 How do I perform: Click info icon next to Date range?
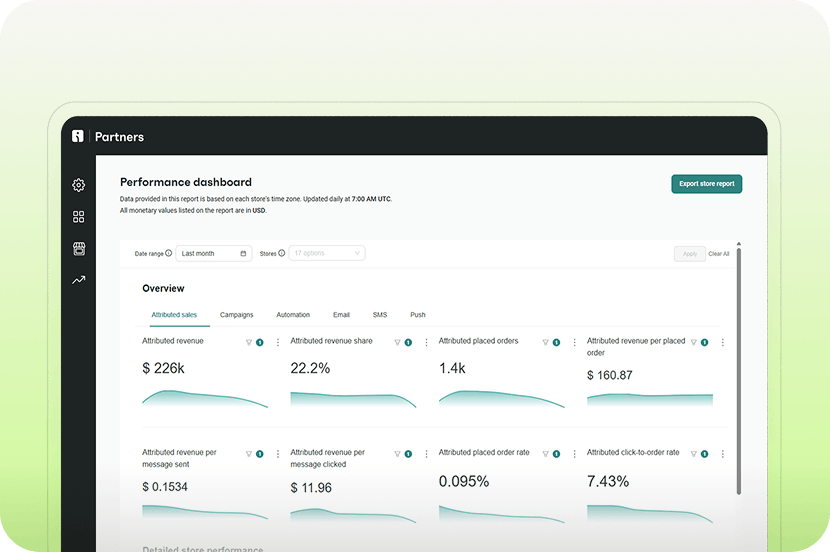coord(169,254)
